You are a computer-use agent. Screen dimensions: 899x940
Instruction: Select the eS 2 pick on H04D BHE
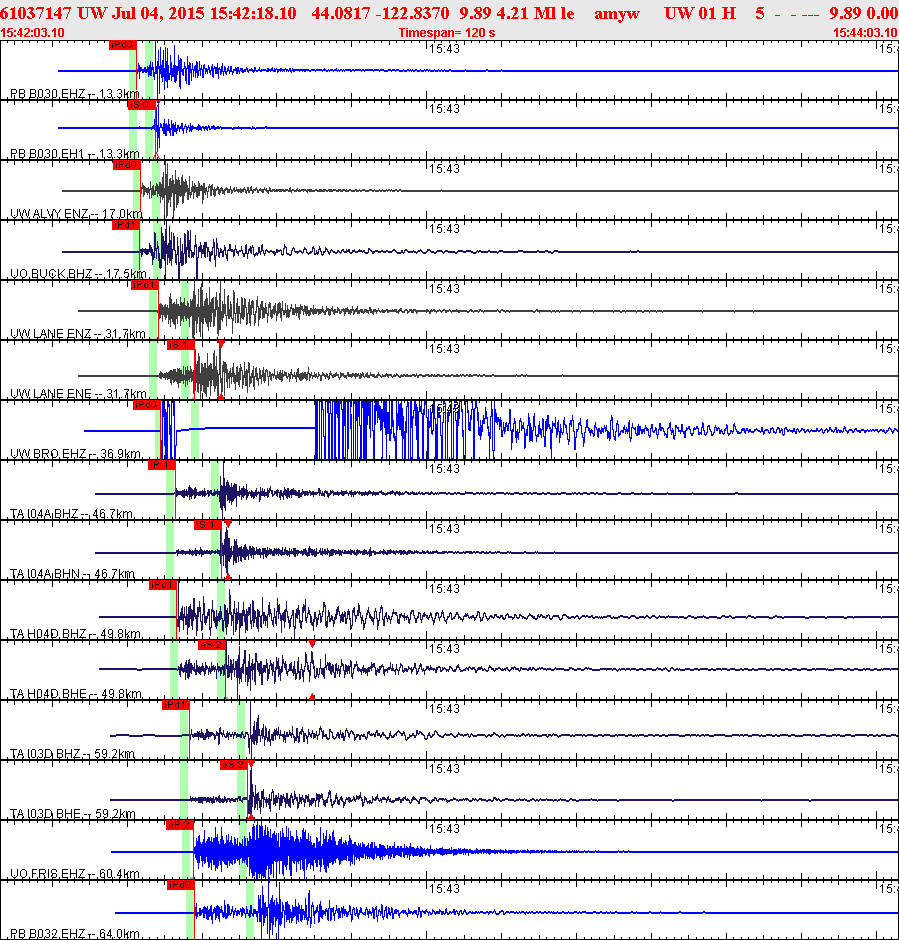(x=212, y=644)
